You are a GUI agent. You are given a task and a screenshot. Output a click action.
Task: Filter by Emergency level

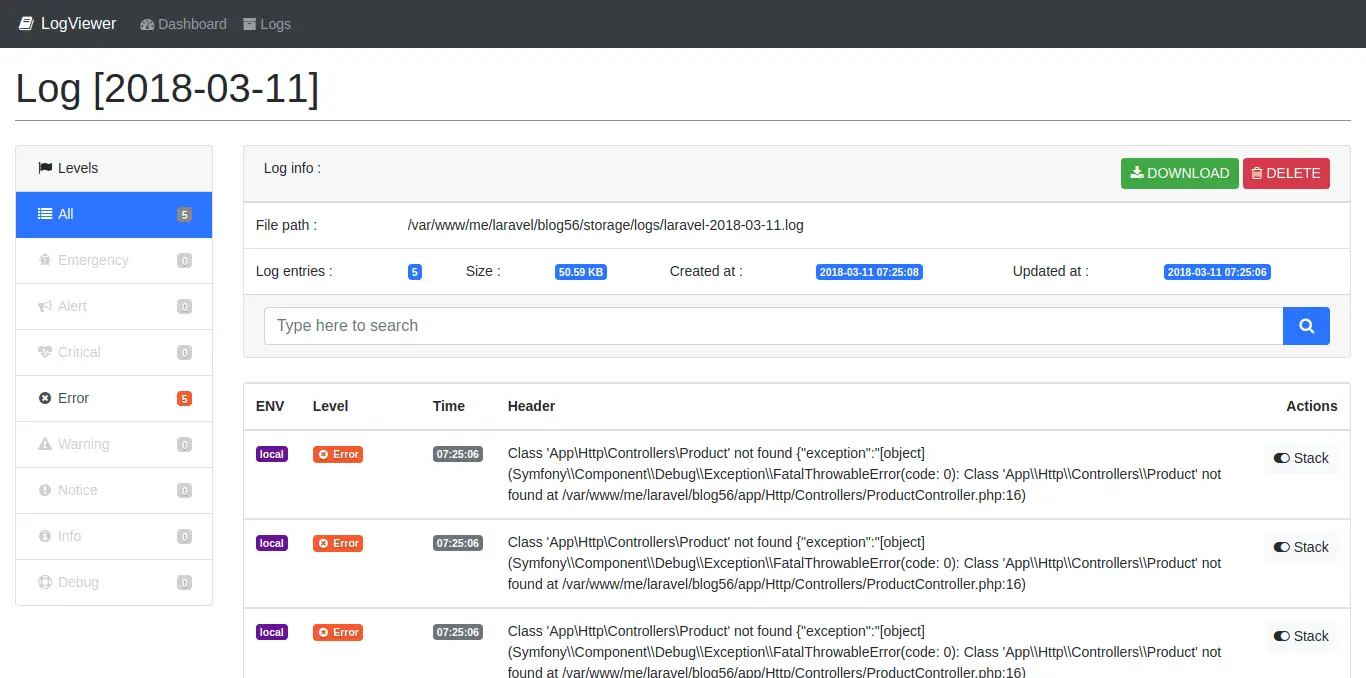[114, 260]
